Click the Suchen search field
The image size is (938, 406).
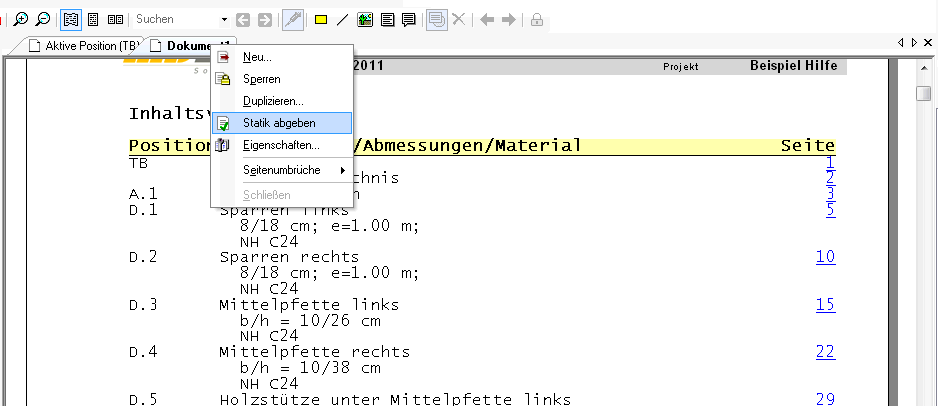coord(175,19)
